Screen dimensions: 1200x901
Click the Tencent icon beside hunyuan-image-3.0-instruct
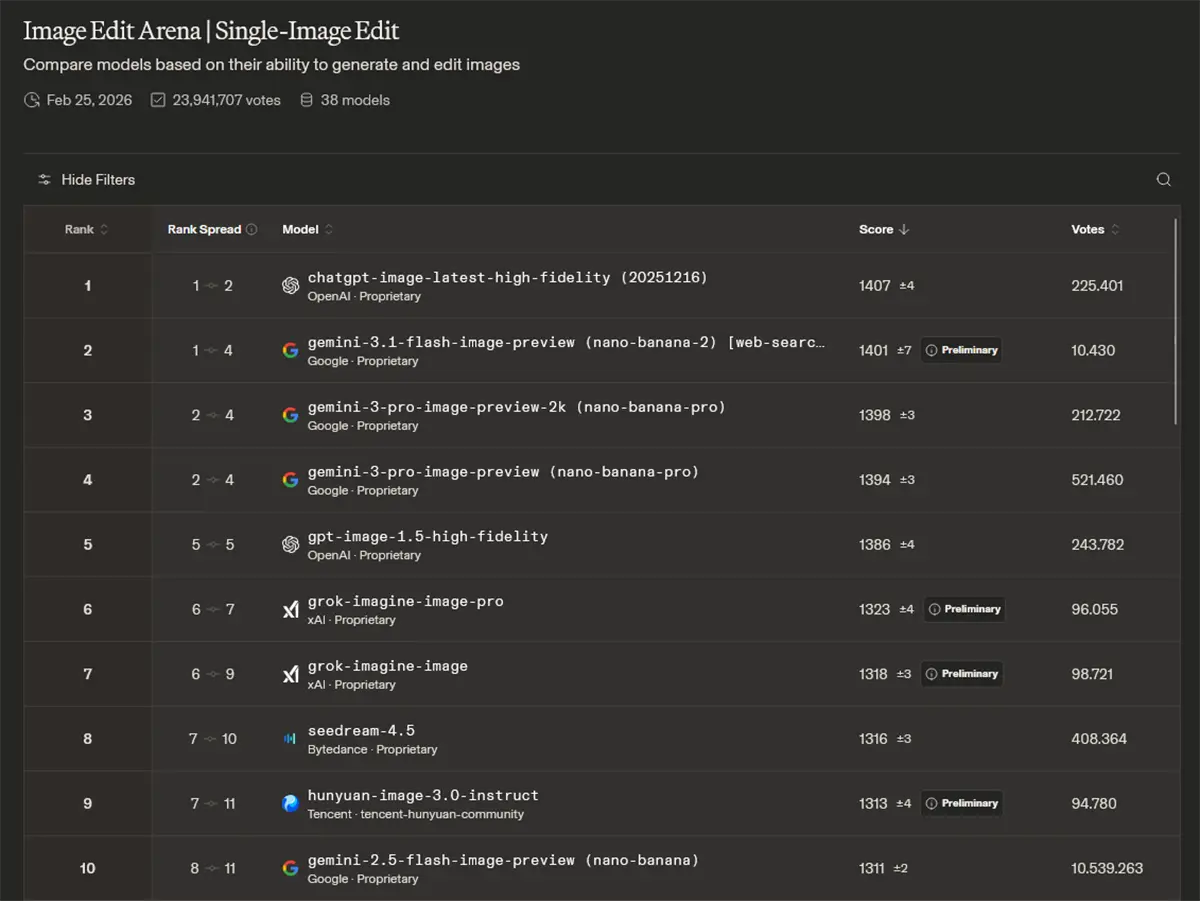[x=290, y=803]
